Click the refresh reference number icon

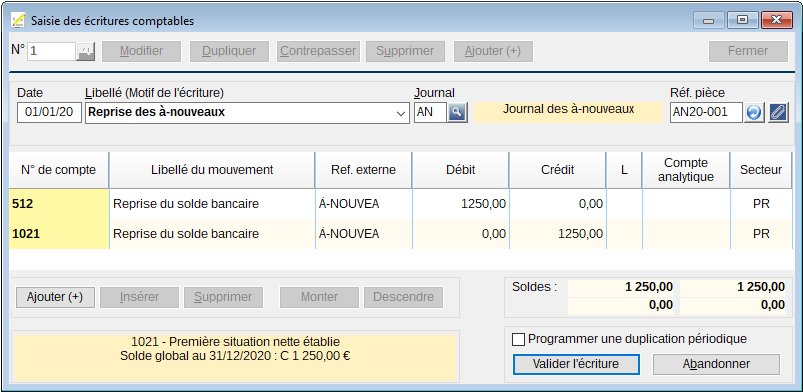tap(754, 112)
